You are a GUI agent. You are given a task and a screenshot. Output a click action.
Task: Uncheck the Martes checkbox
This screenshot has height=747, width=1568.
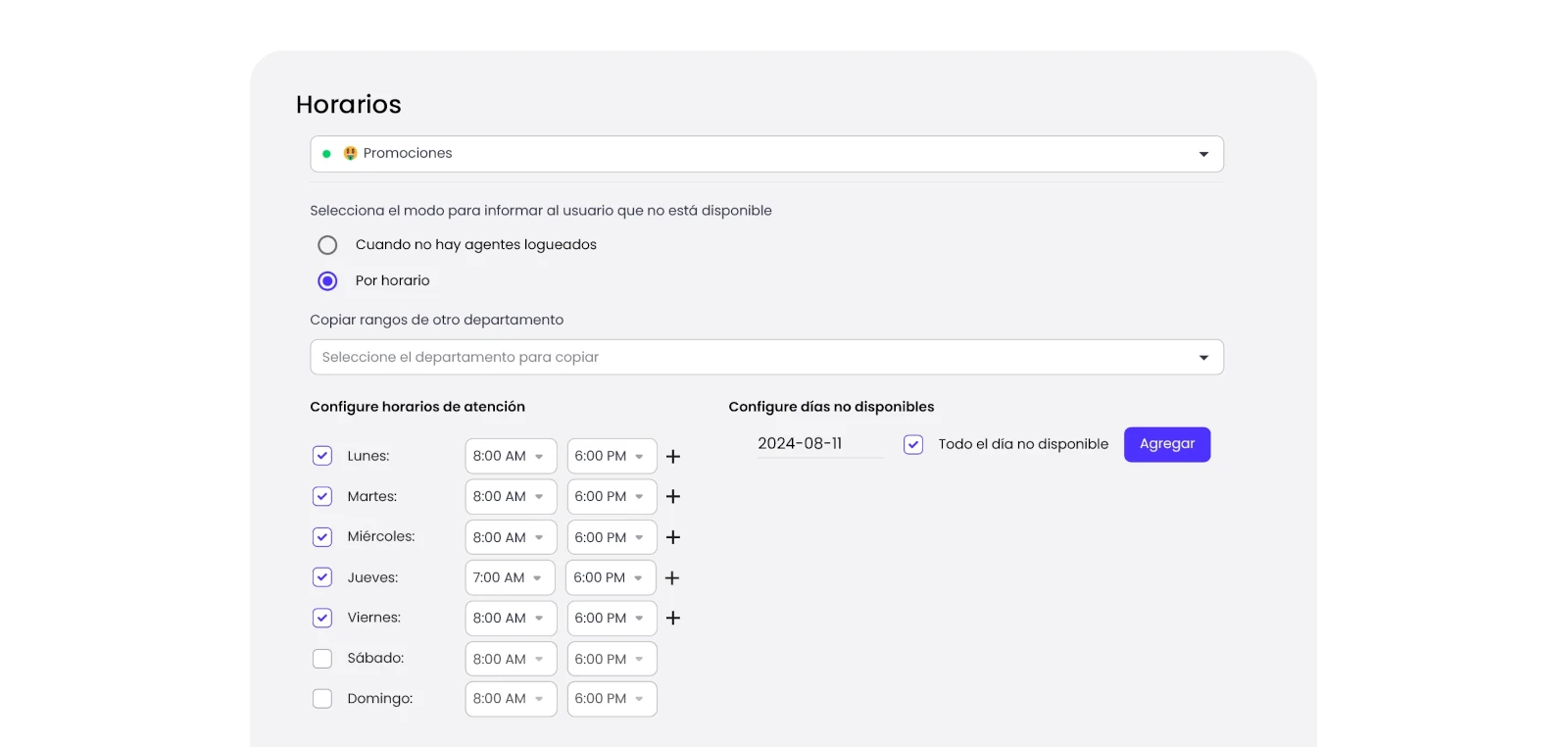click(x=322, y=496)
